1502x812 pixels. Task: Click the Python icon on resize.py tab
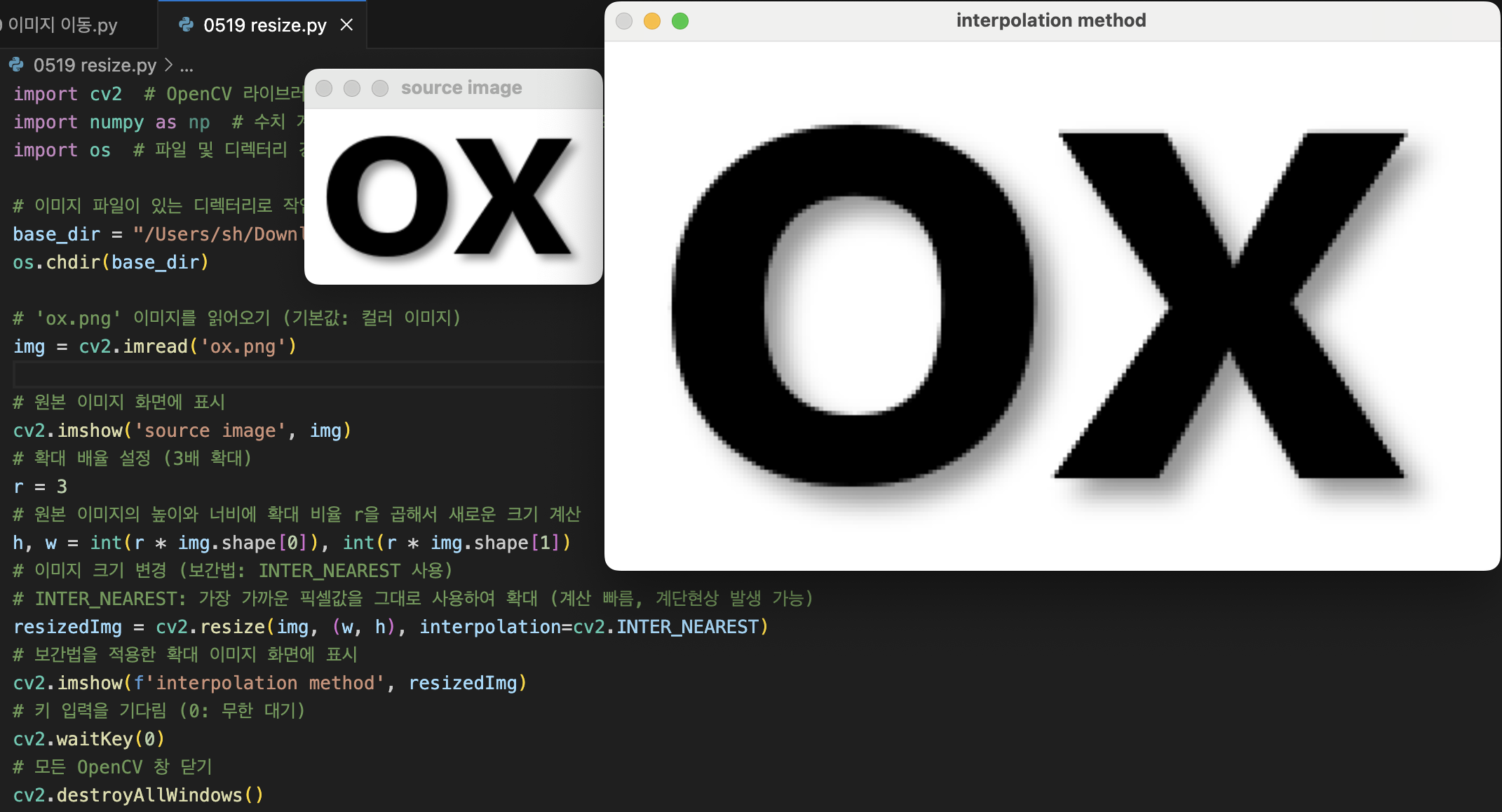[x=186, y=25]
